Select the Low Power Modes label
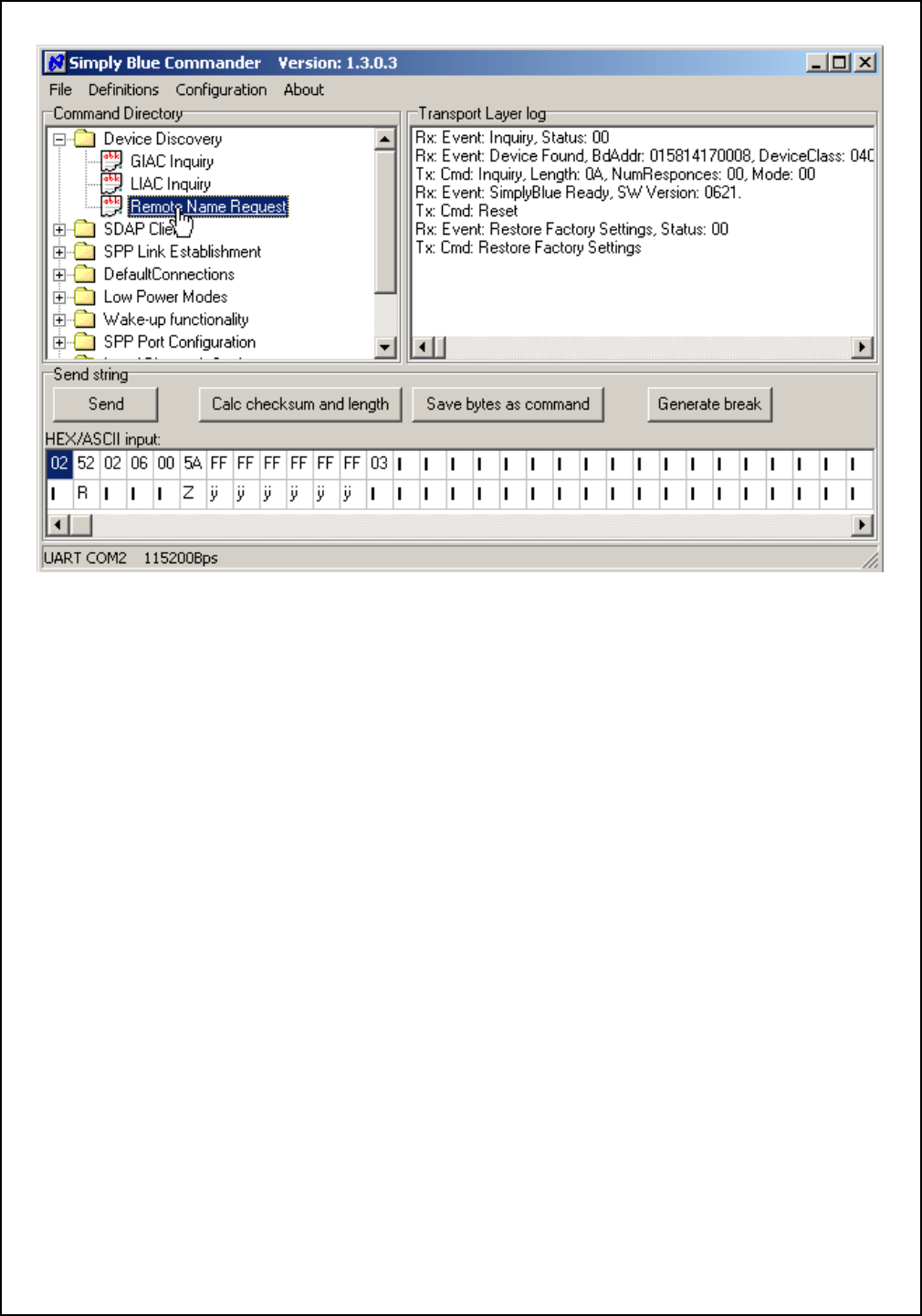 [165, 297]
